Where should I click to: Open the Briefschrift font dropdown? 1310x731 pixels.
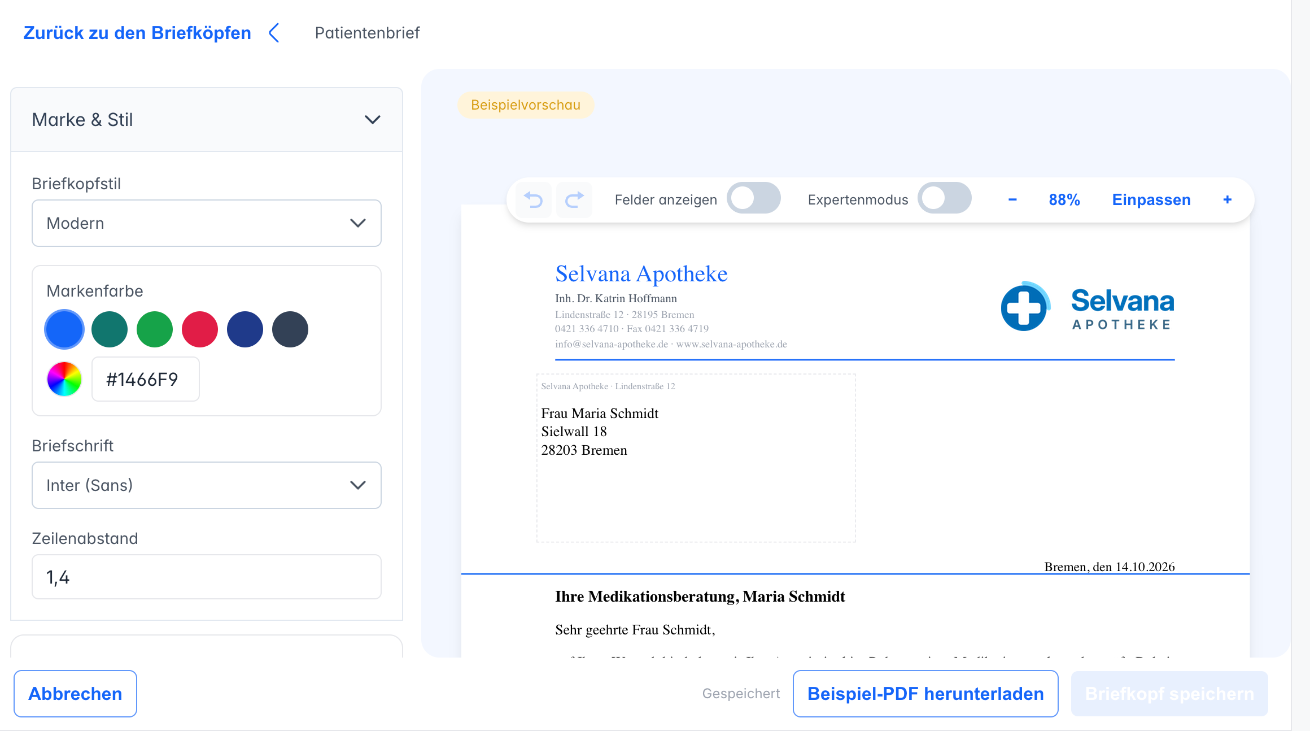pyautogui.click(x=206, y=485)
